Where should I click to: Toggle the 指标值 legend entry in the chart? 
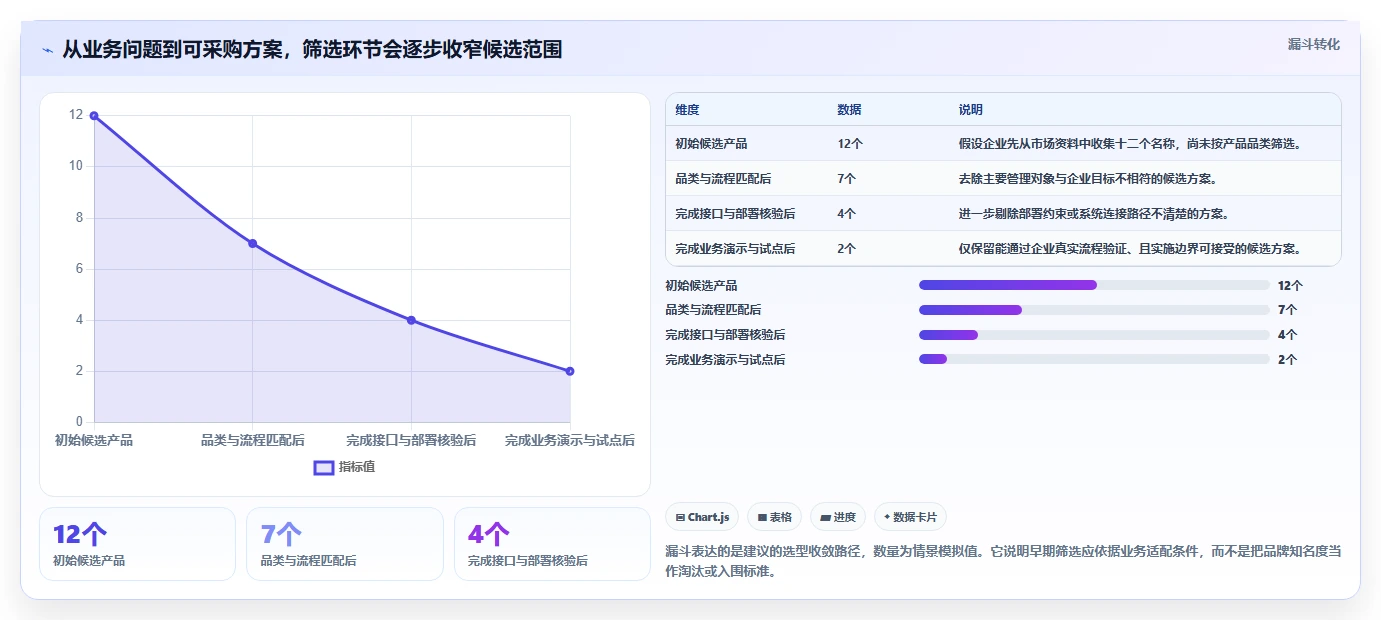(344, 467)
